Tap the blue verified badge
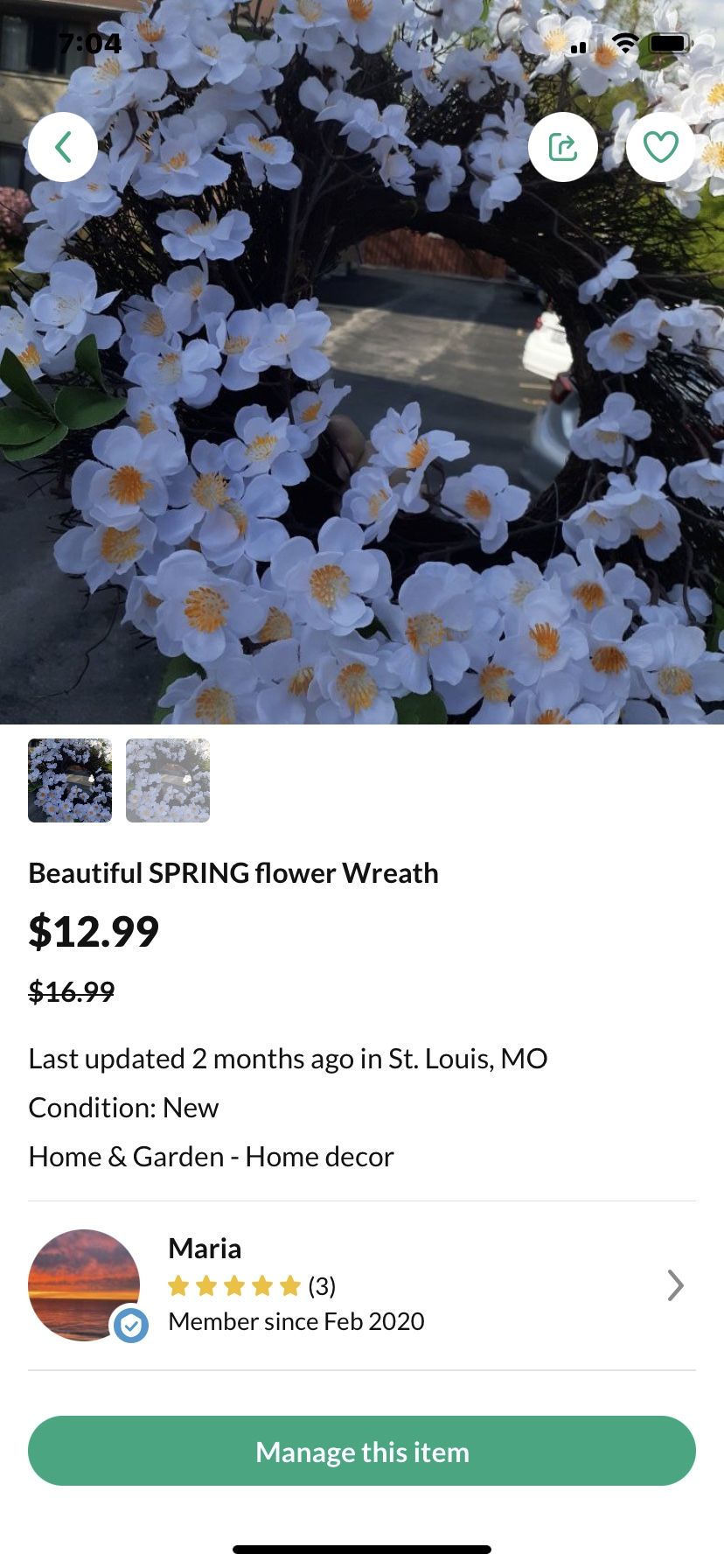Image resolution: width=724 pixels, height=1568 pixels. click(131, 1326)
